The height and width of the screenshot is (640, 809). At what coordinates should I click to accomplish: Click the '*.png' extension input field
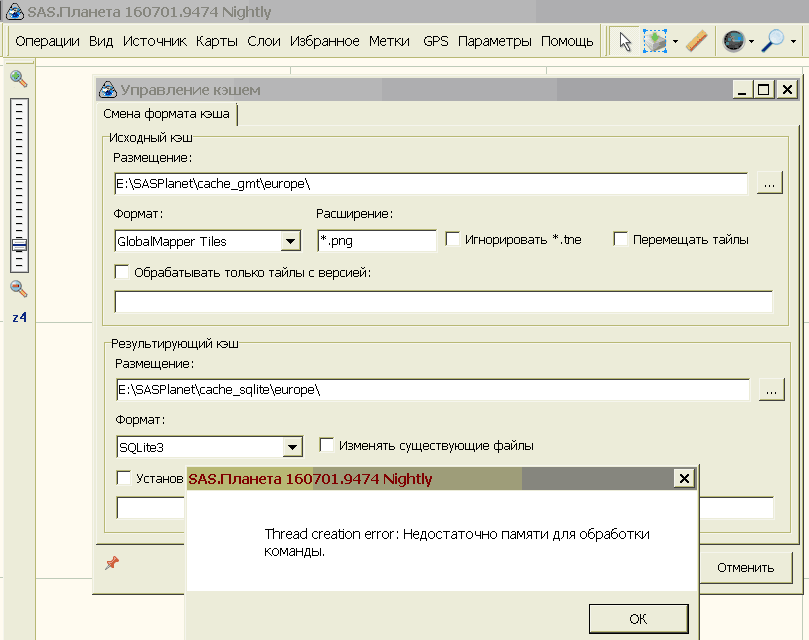376,241
